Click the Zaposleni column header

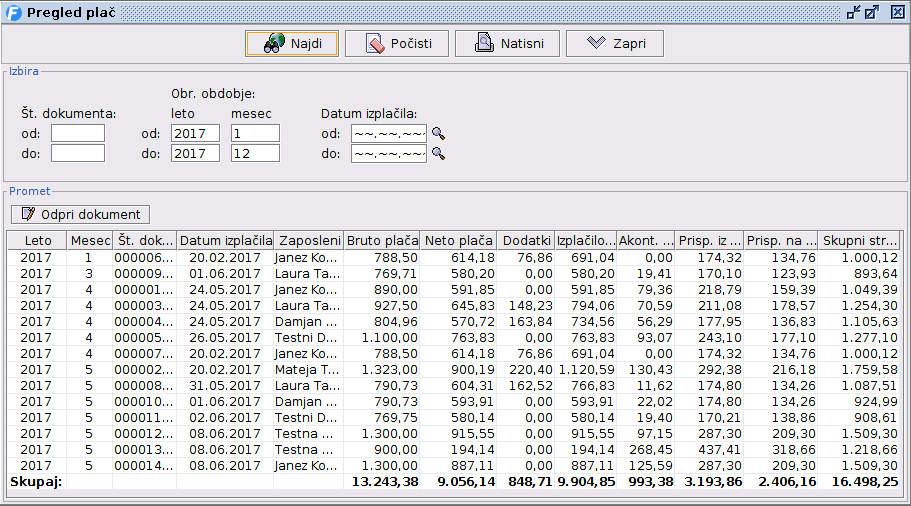pyautogui.click(x=310, y=241)
